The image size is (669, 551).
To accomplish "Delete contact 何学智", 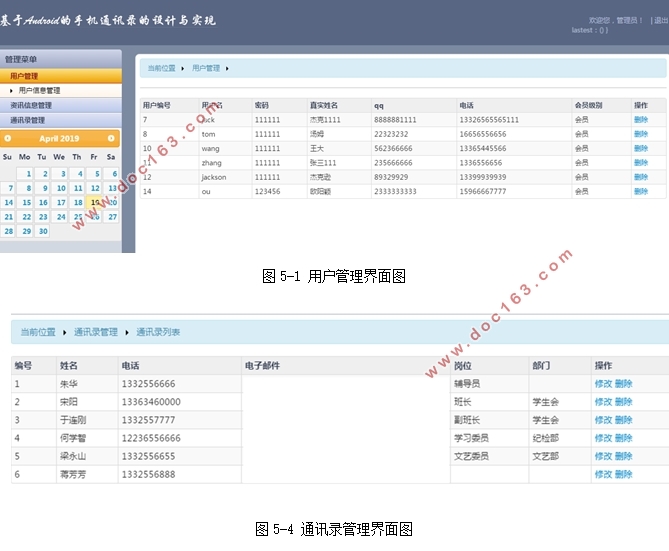I will pyautogui.click(x=623, y=438).
